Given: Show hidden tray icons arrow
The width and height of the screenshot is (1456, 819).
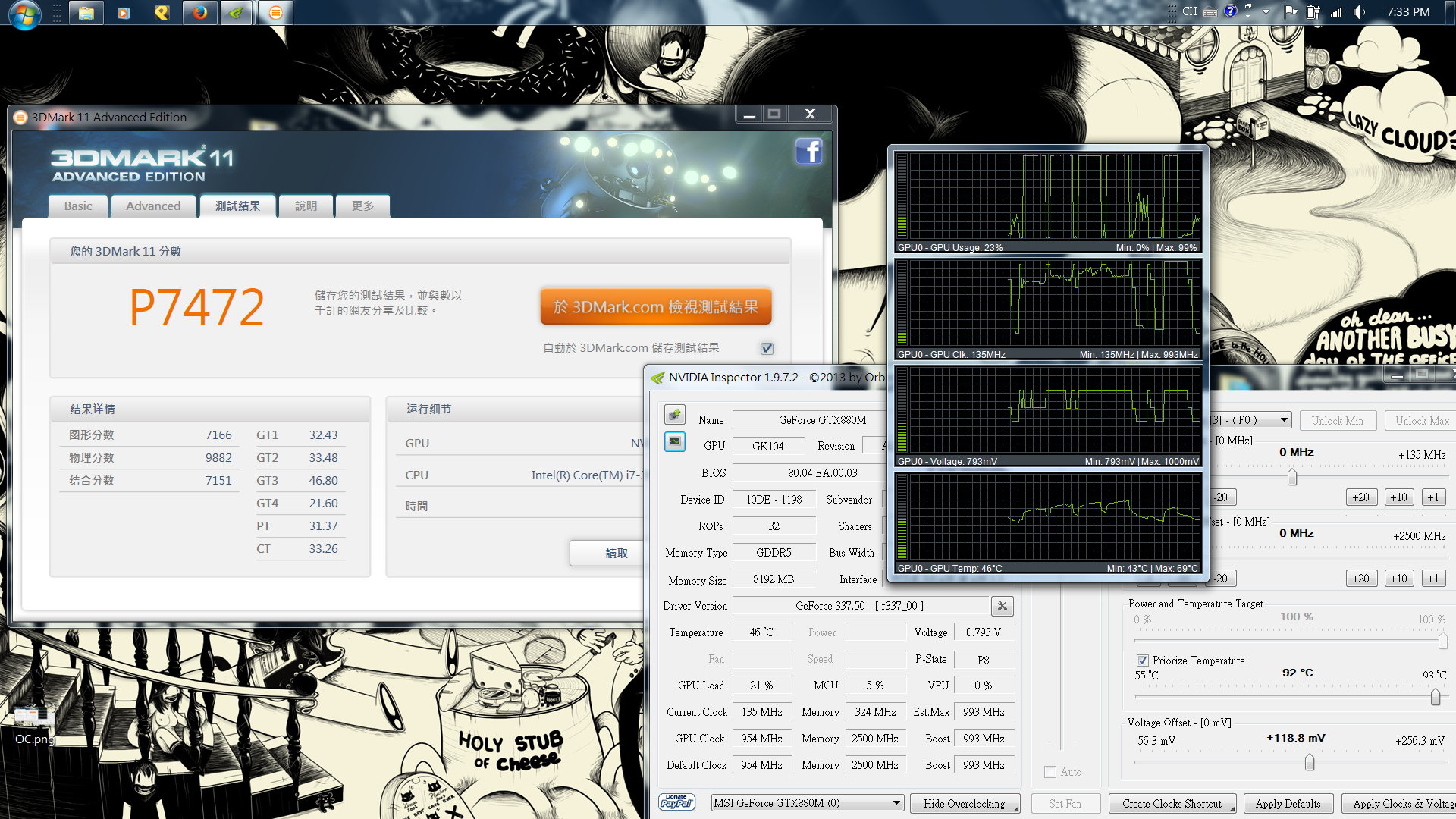Looking at the screenshot, I should (x=1266, y=12).
